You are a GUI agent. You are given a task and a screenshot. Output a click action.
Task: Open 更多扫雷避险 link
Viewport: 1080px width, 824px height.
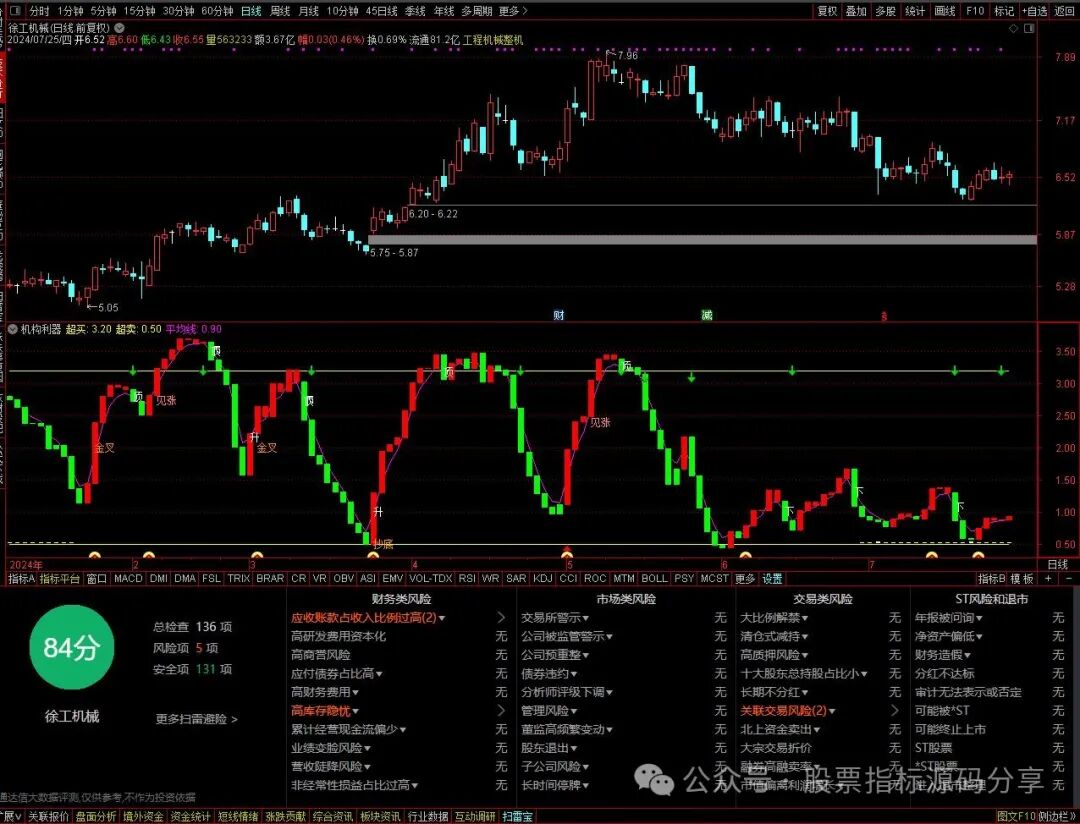pos(196,719)
